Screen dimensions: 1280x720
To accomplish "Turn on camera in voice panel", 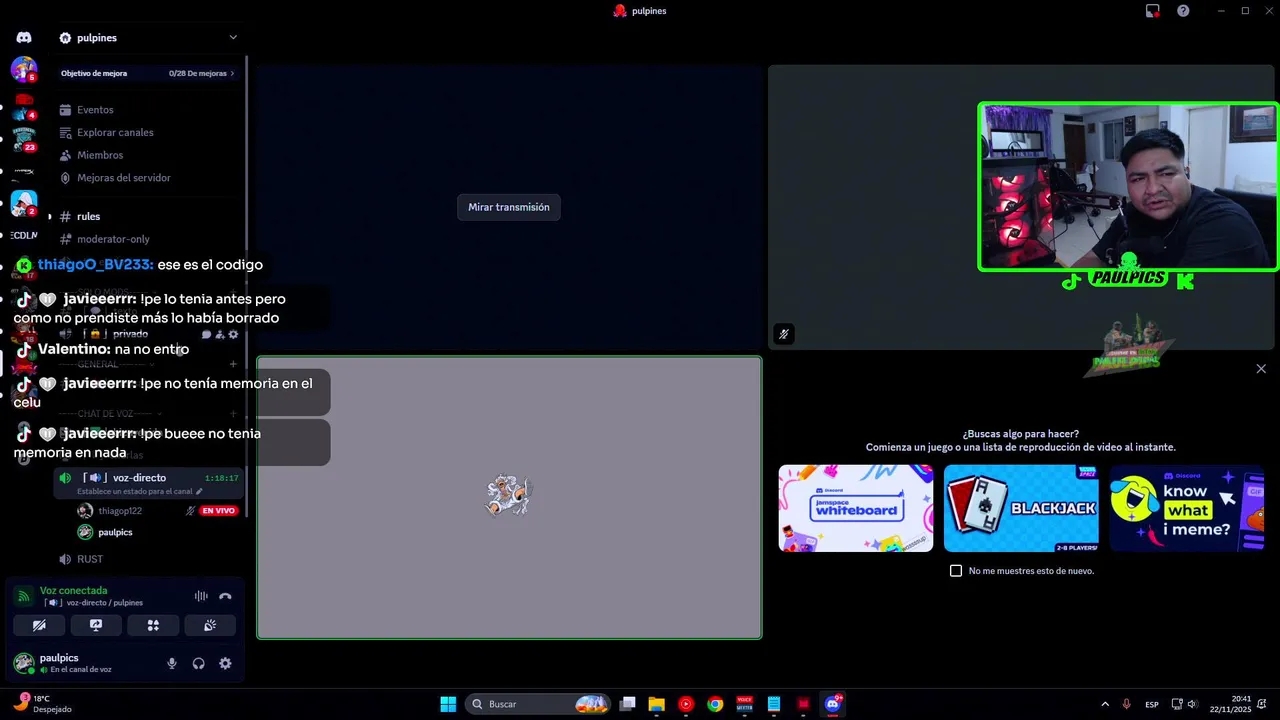I will click(39, 625).
